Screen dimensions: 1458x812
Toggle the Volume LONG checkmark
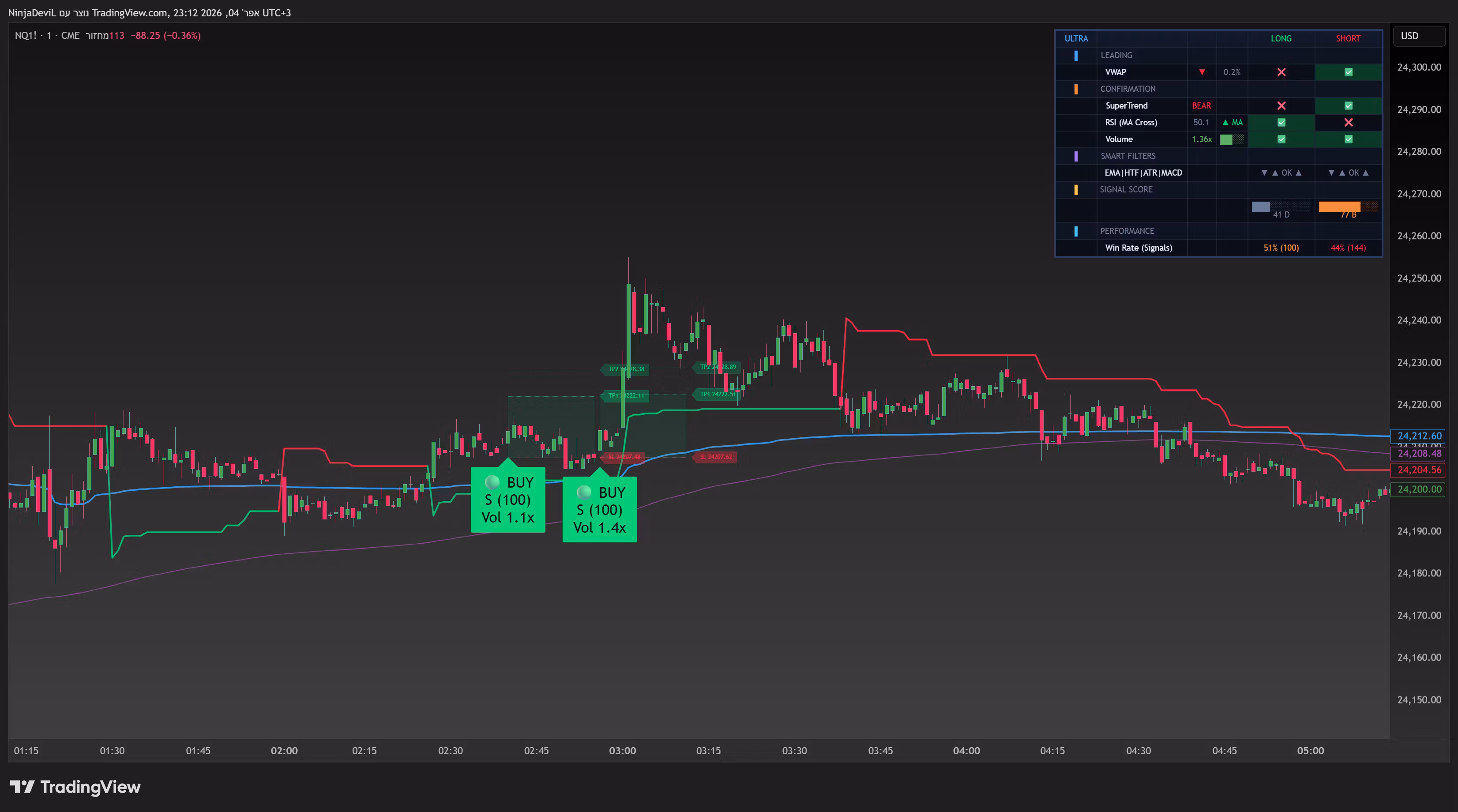point(1281,139)
